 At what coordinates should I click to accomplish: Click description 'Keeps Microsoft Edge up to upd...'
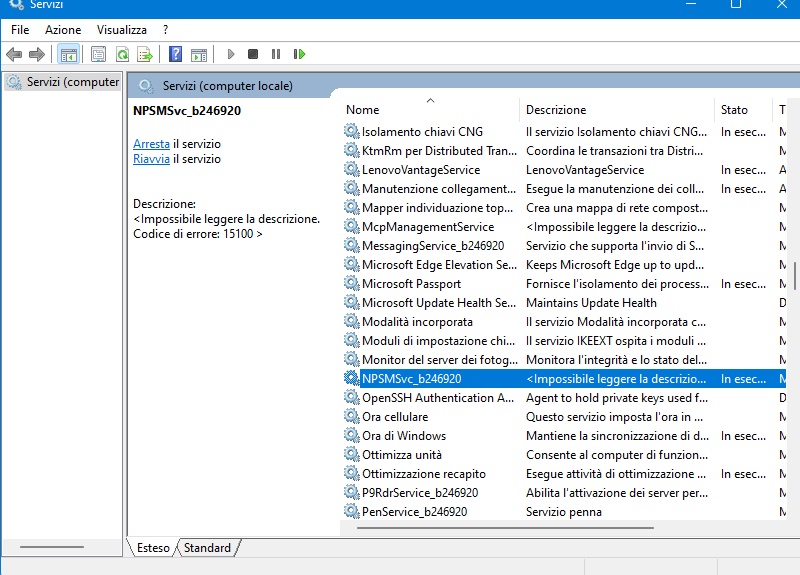click(x=615, y=264)
